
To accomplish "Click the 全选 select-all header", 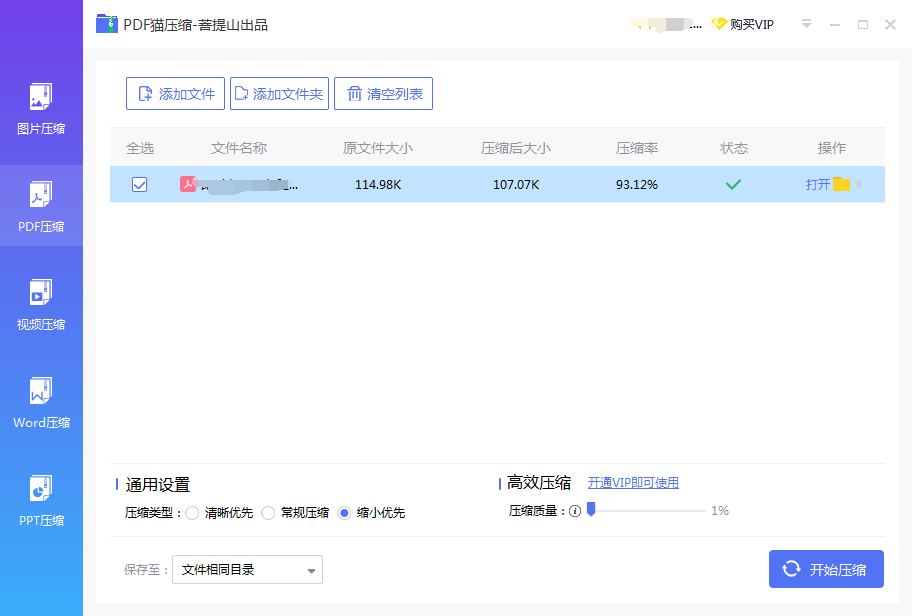I will [x=140, y=148].
